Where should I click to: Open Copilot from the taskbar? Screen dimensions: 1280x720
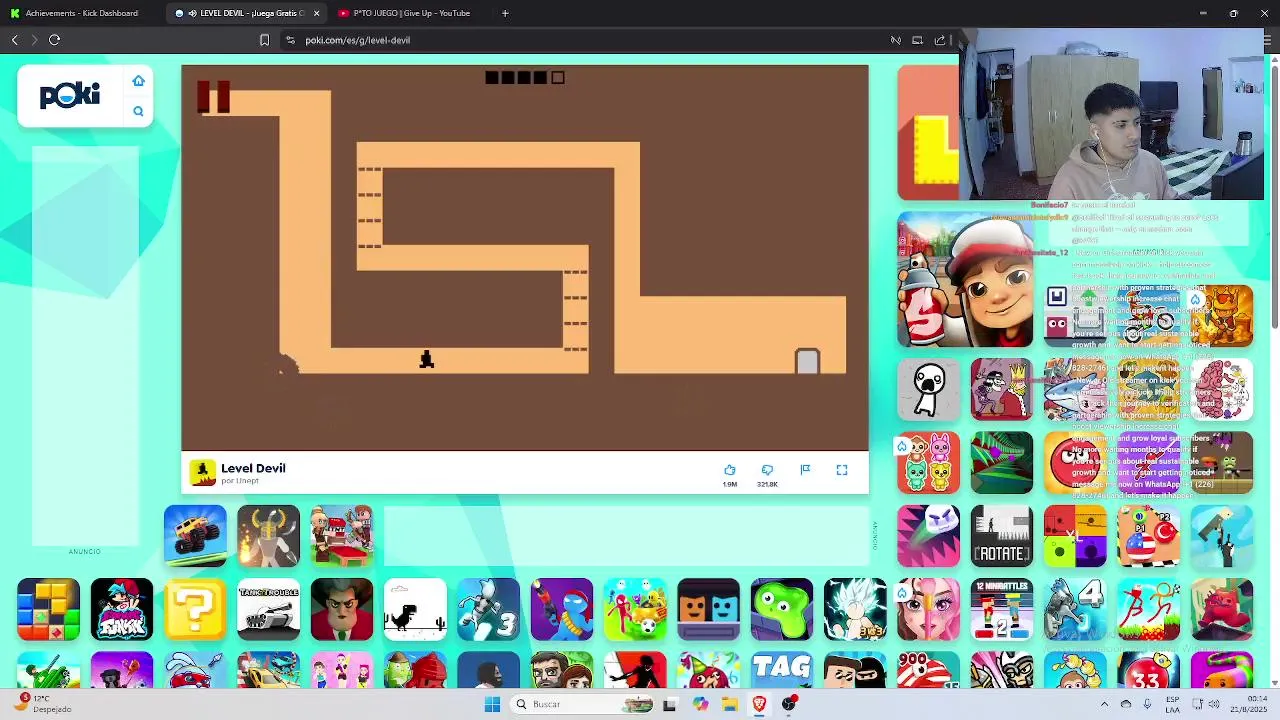[700, 704]
